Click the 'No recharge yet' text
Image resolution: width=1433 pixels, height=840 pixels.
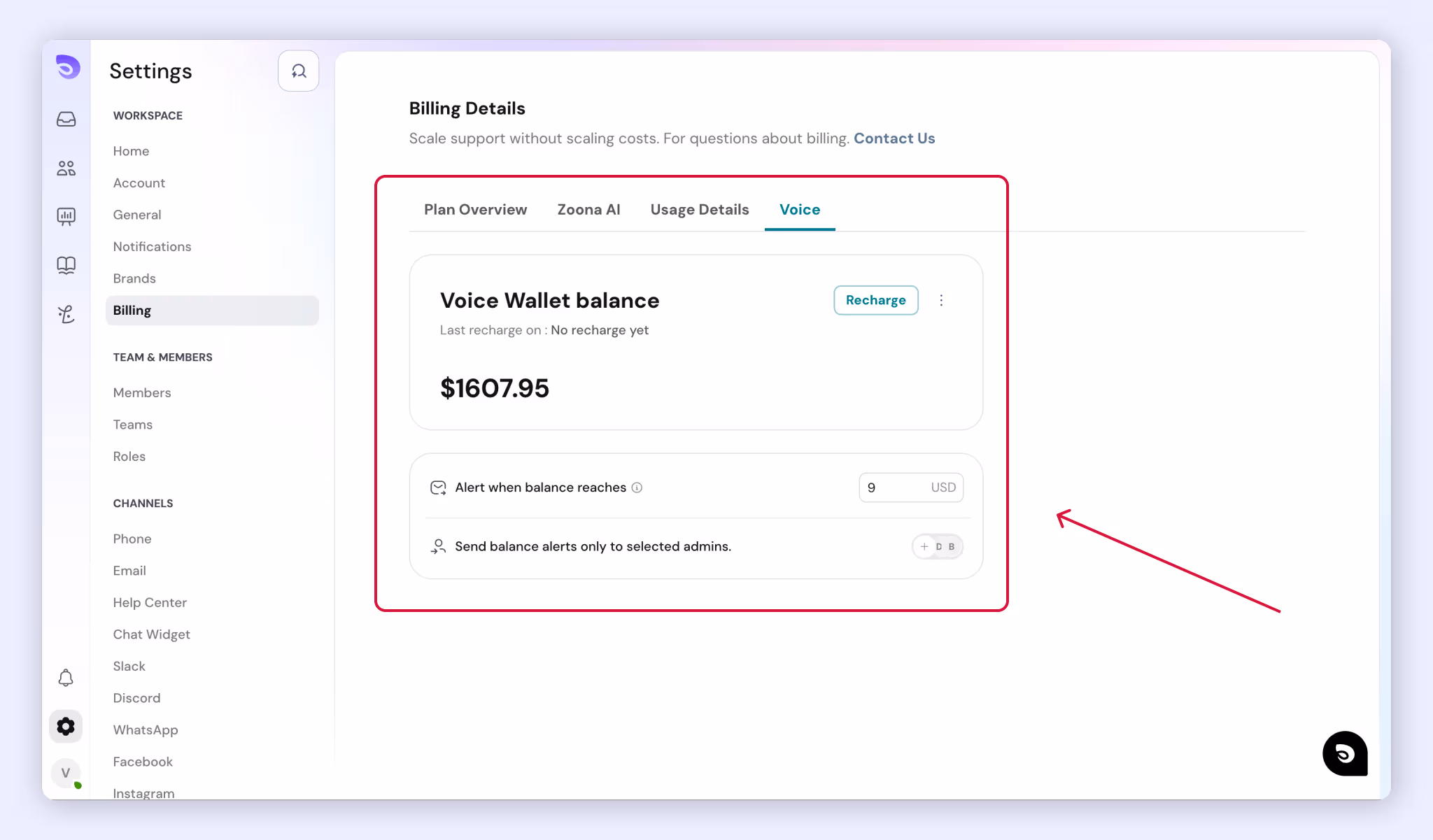pyautogui.click(x=600, y=330)
